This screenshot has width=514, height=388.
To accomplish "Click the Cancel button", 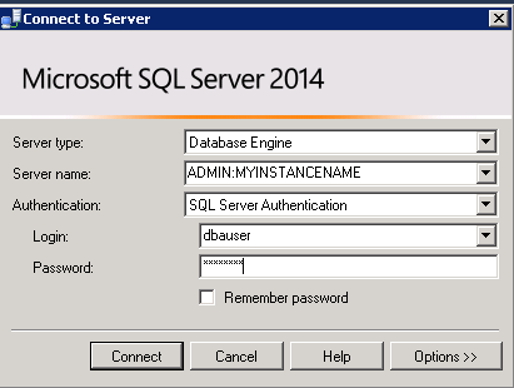I will point(236,356).
